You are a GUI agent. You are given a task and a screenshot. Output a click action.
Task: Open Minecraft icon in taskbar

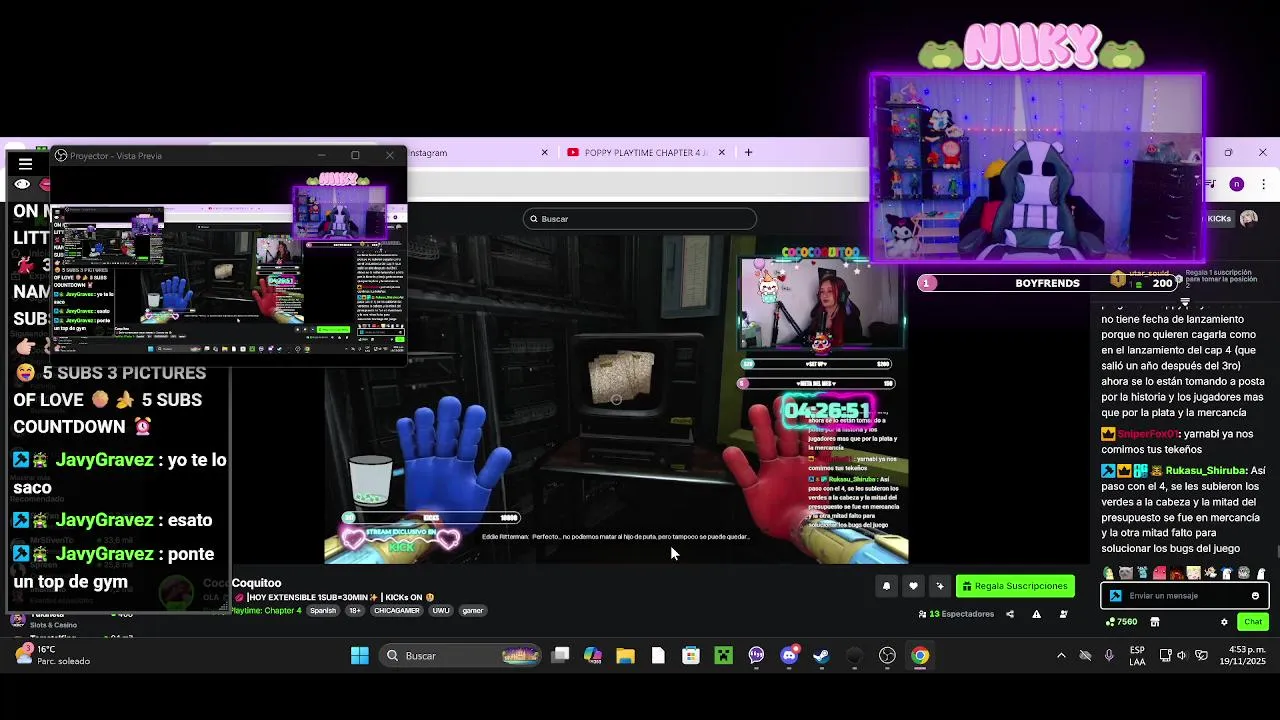(x=724, y=656)
